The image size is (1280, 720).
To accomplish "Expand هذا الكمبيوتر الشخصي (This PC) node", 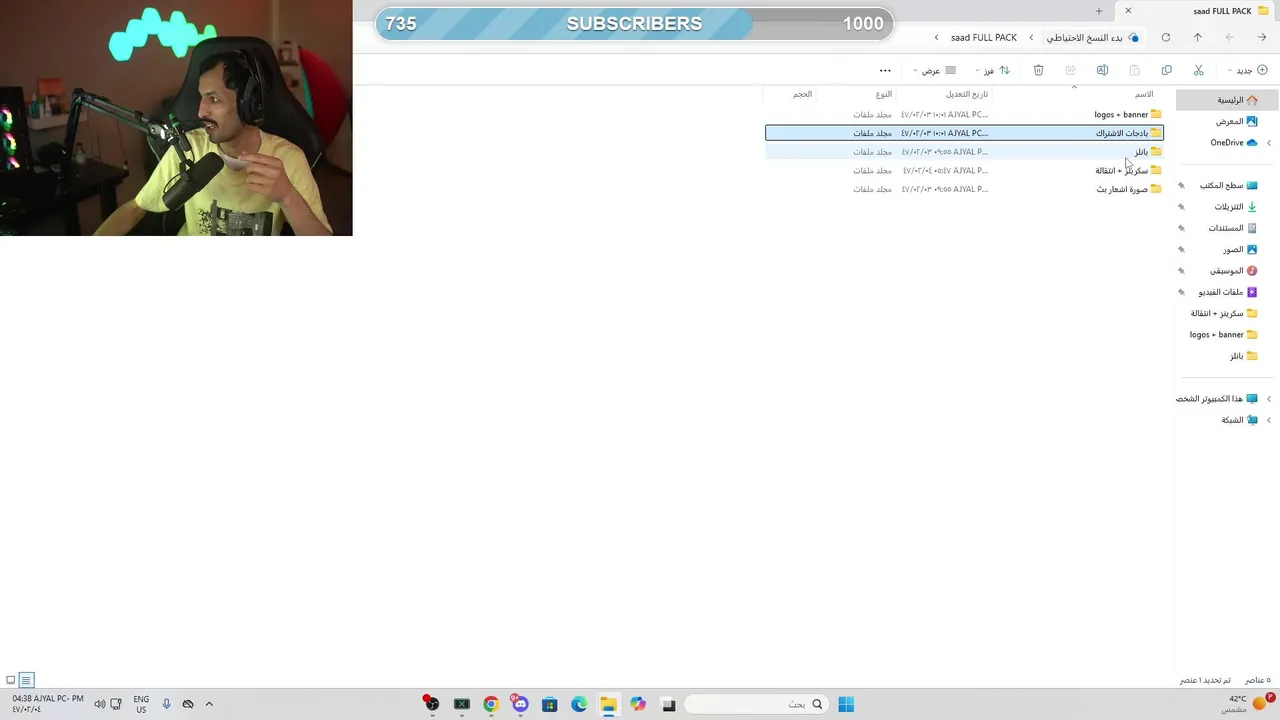I will (x=1269, y=399).
